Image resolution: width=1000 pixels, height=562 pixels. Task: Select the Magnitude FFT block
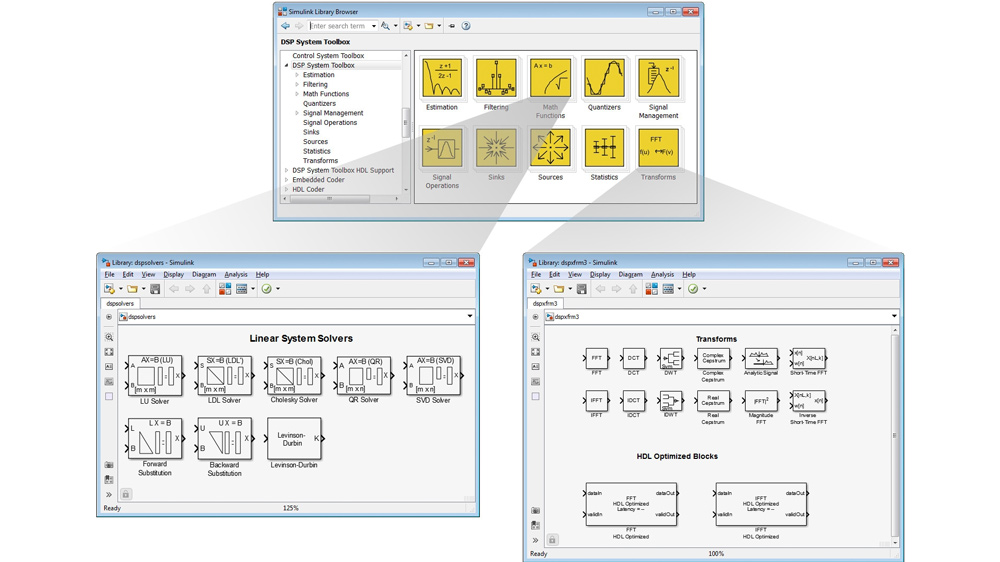pos(761,400)
